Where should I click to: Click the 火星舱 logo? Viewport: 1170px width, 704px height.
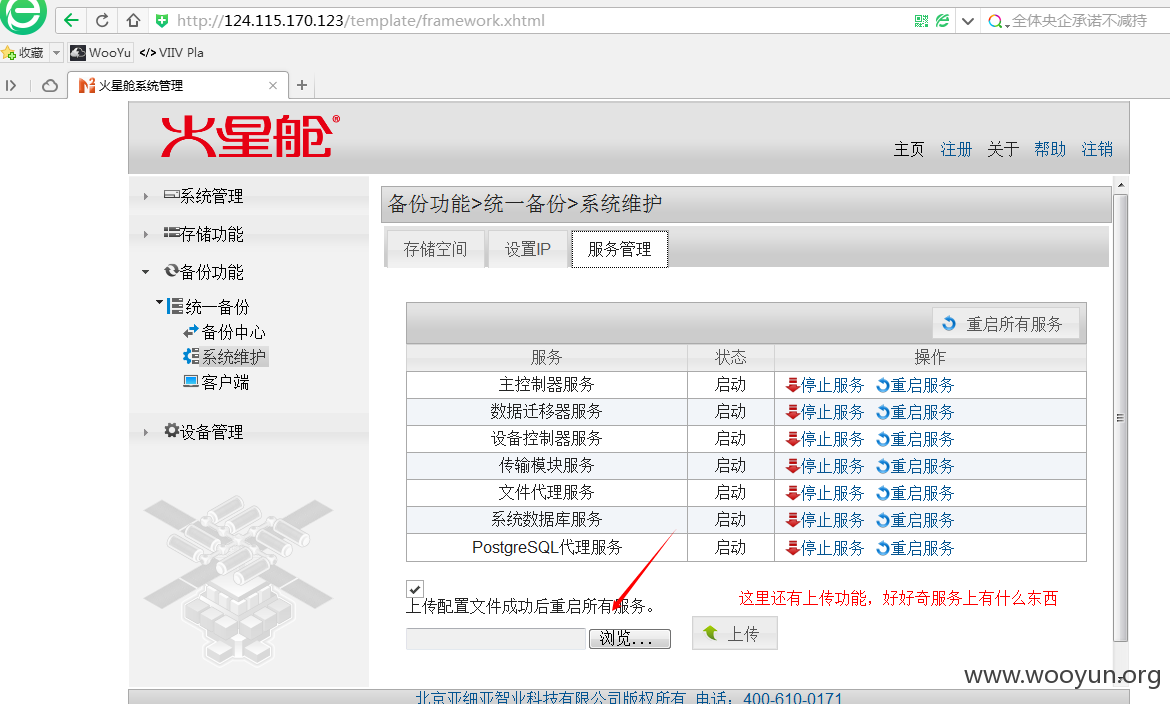(250, 136)
